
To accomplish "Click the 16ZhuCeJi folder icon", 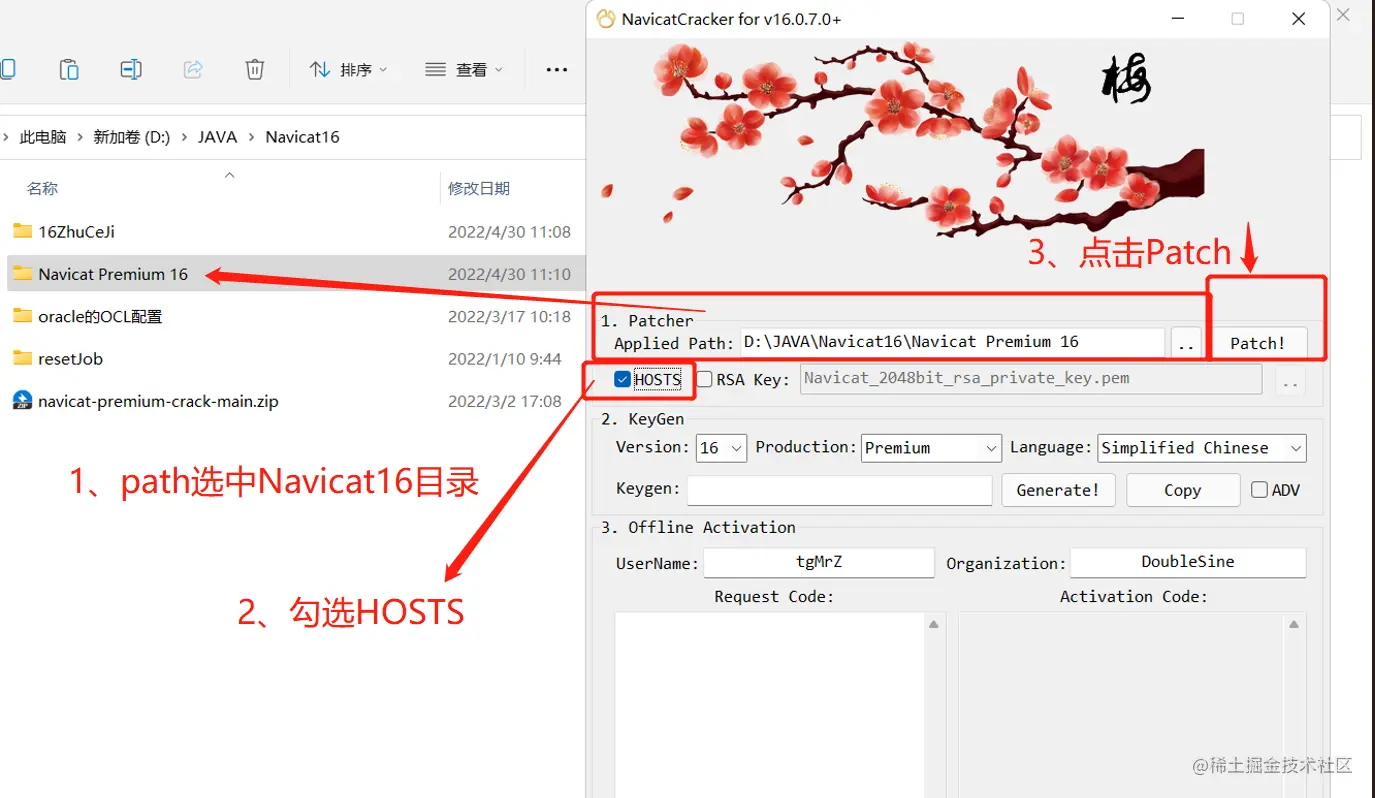I will pos(23,231).
